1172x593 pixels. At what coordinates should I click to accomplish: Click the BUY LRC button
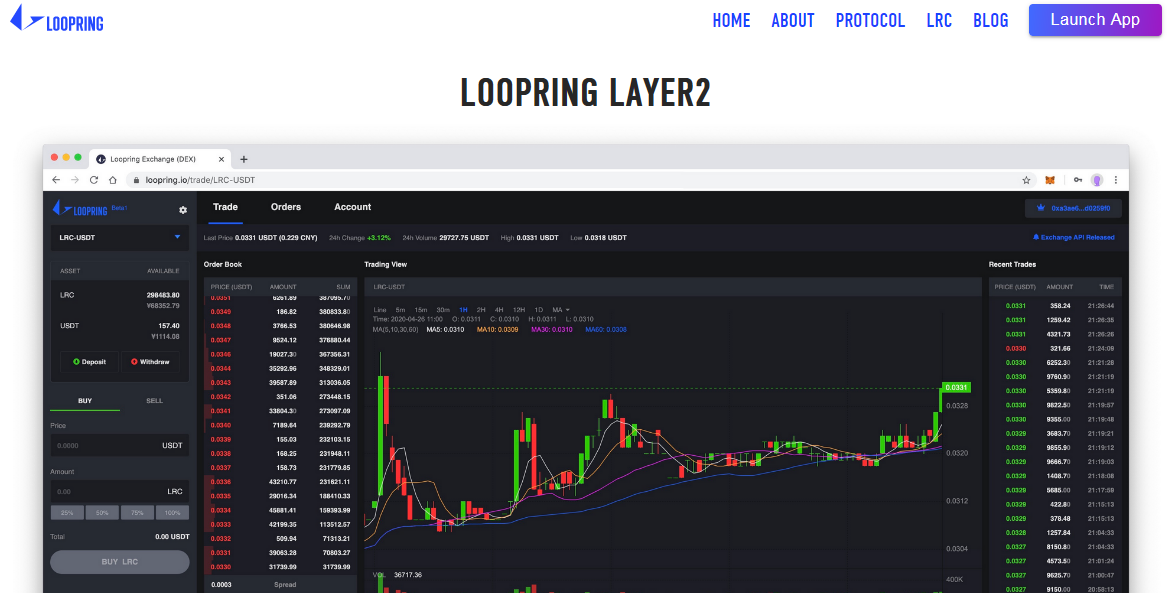point(120,562)
